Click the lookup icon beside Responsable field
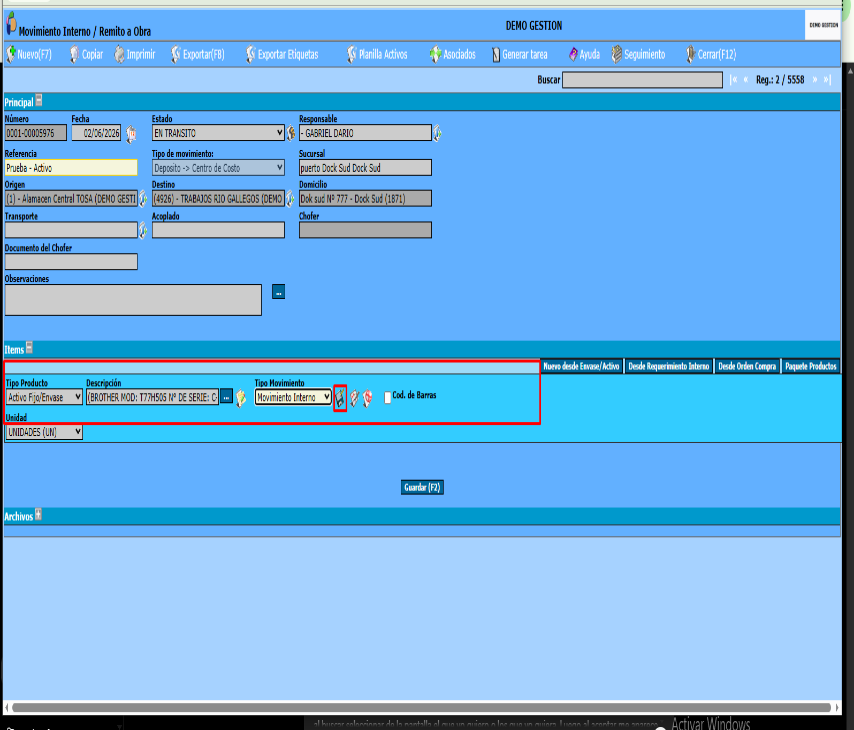This screenshot has height=730, width=854. pyautogui.click(x=437, y=133)
